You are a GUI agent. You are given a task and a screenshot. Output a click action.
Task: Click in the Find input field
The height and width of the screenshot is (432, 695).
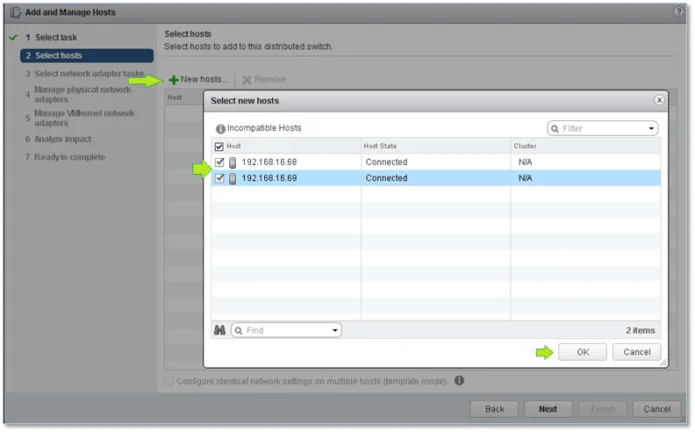286,331
